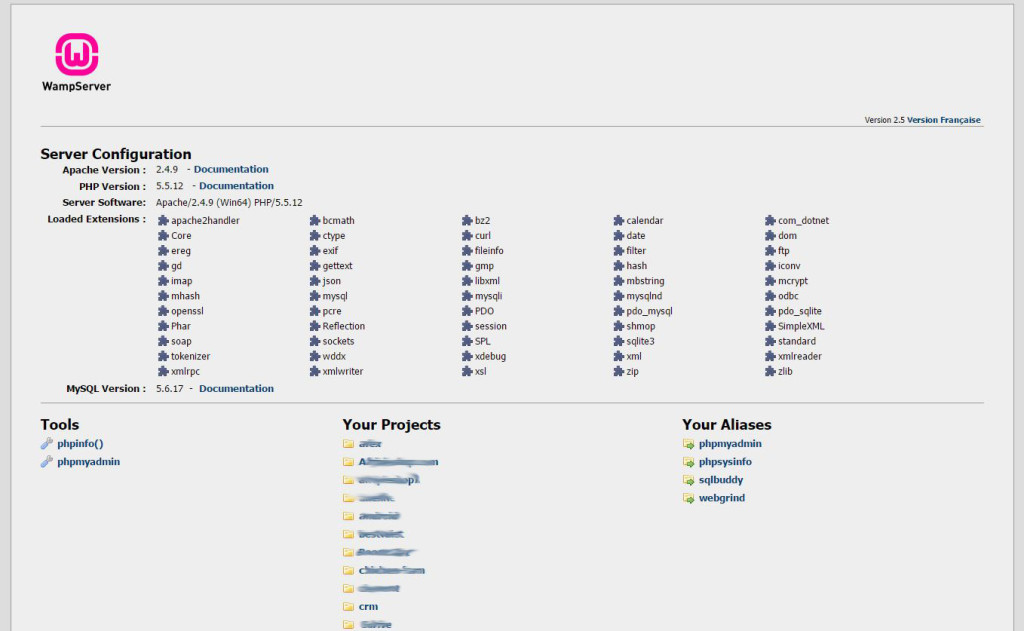Open the sqlbuddy alias
The width and height of the screenshot is (1024, 631).
(721, 479)
